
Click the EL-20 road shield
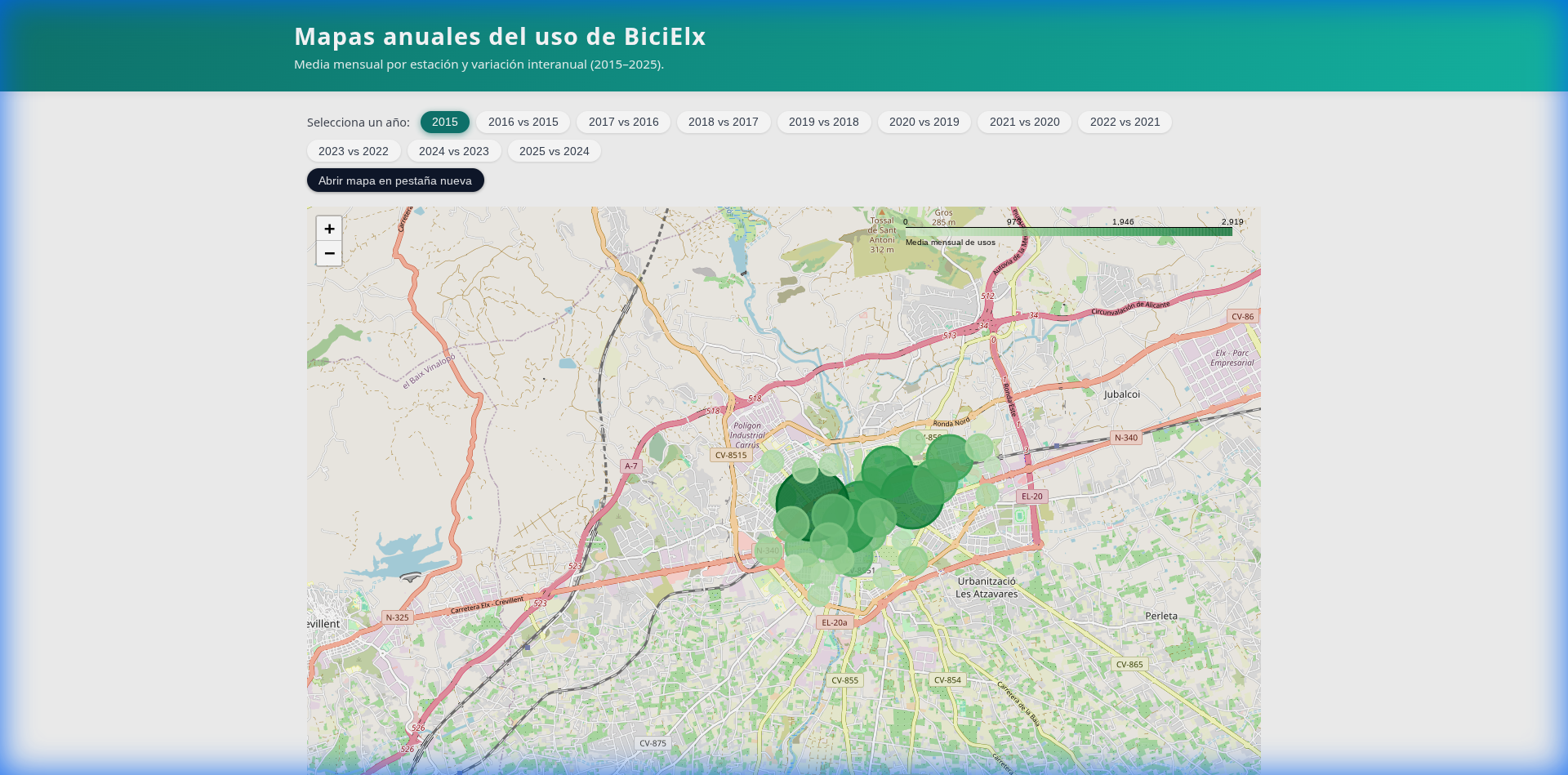point(1032,497)
